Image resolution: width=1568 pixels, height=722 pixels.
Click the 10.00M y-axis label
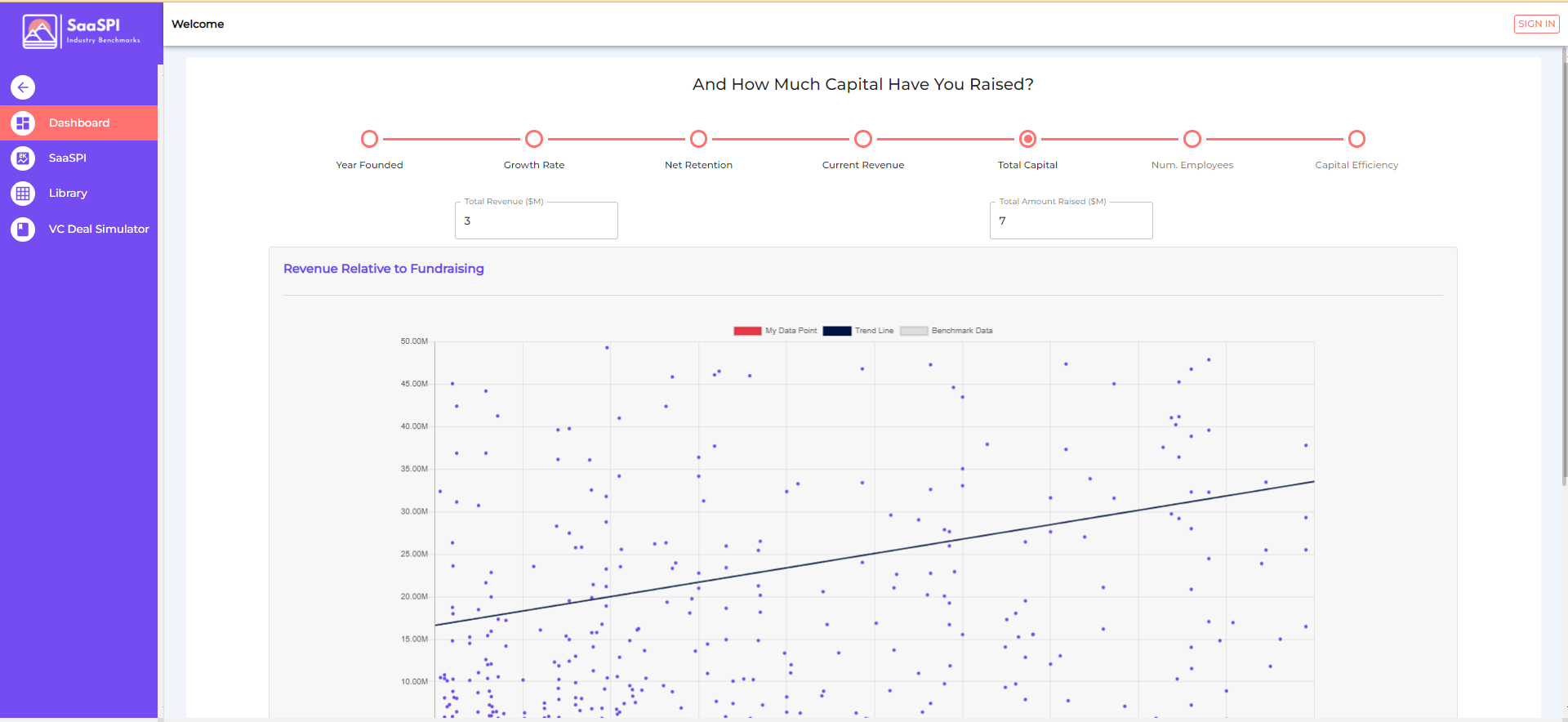pyautogui.click(x=414, y=681)
